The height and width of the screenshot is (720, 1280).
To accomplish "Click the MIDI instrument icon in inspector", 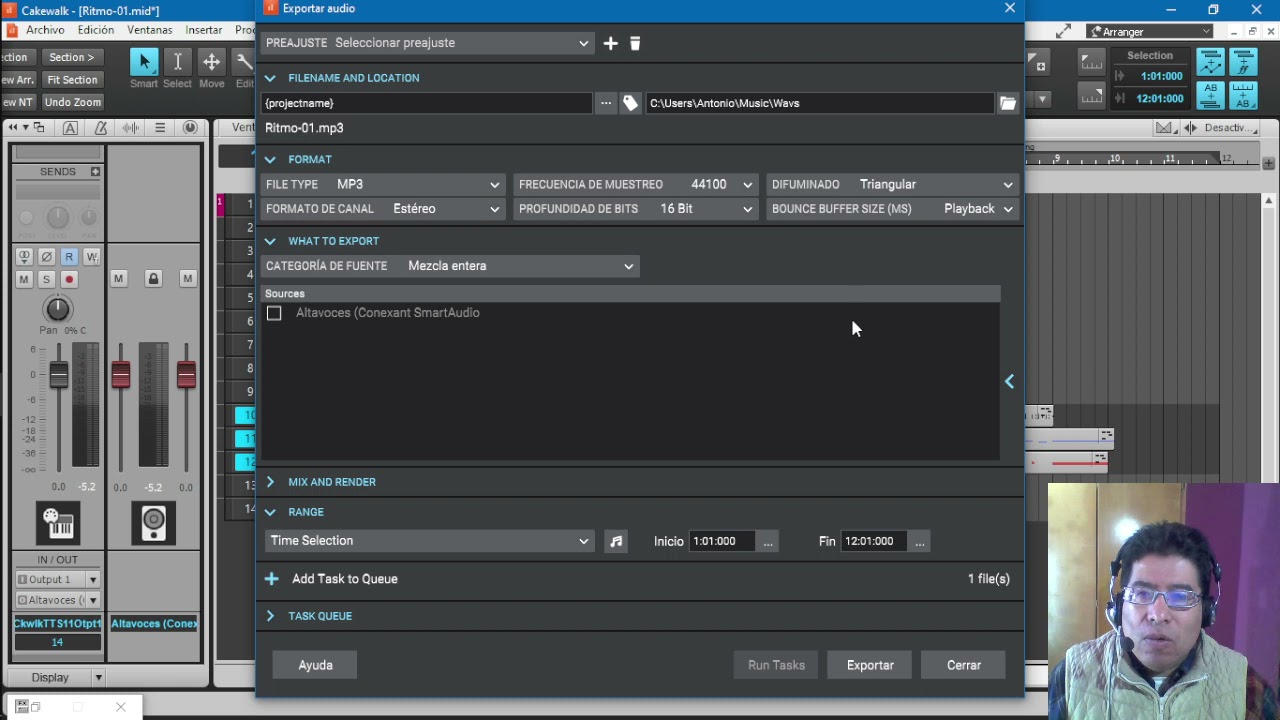I will [x=58, y=523].
